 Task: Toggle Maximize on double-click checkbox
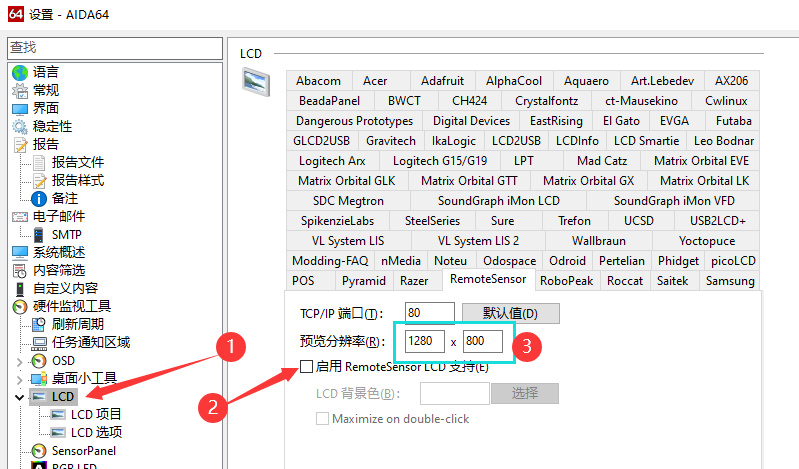[x=322, y=419]
